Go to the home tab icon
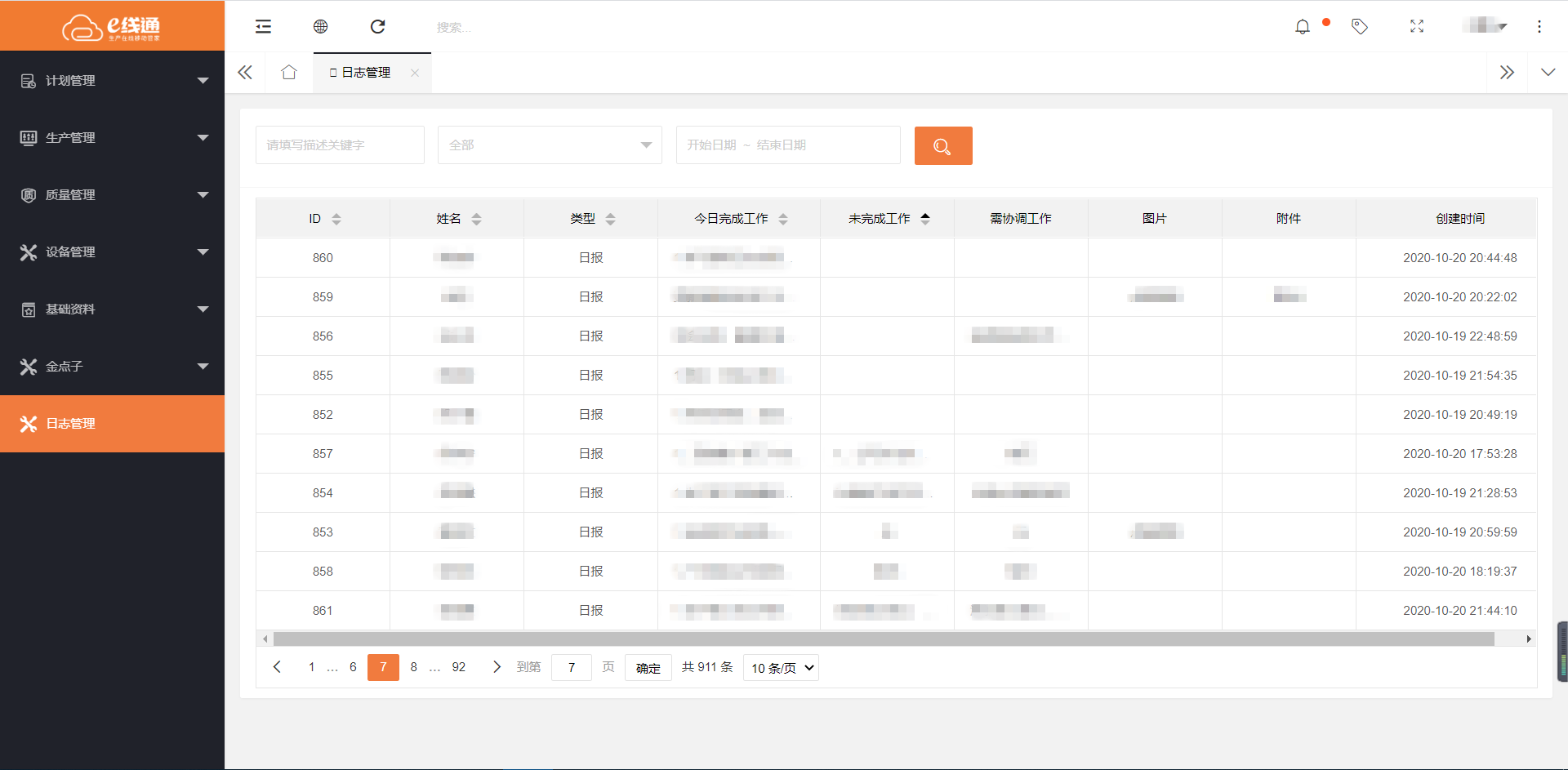 (x=288, y=73)
